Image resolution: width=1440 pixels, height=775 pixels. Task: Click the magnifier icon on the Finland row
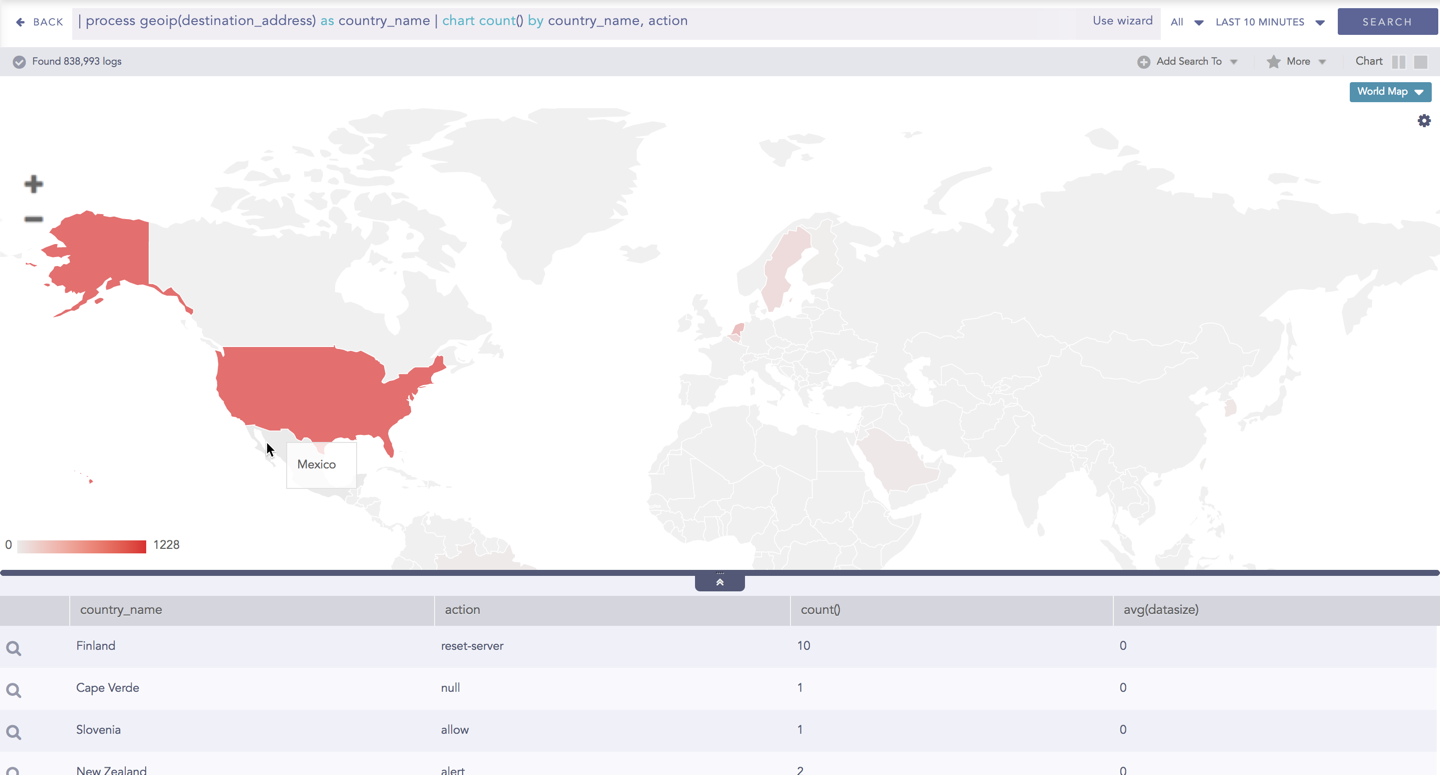[13, 648]
